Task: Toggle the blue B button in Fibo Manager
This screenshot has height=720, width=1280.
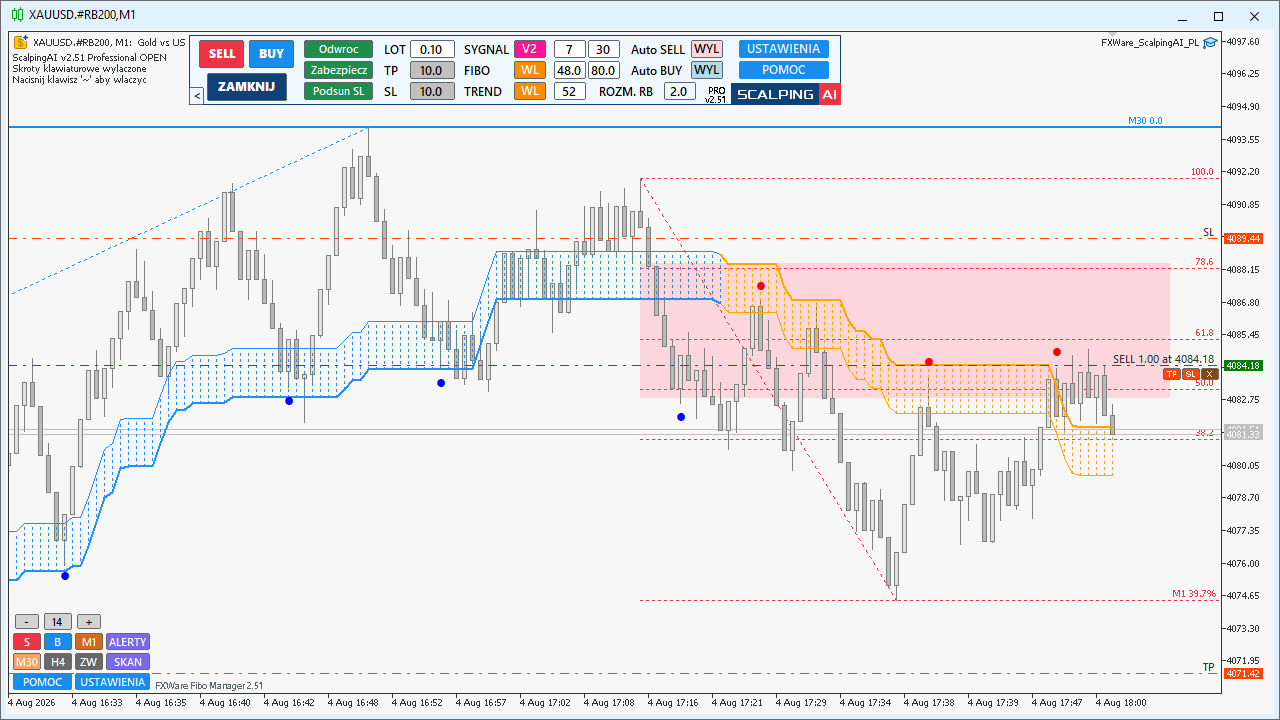Action: coord(58,642)
